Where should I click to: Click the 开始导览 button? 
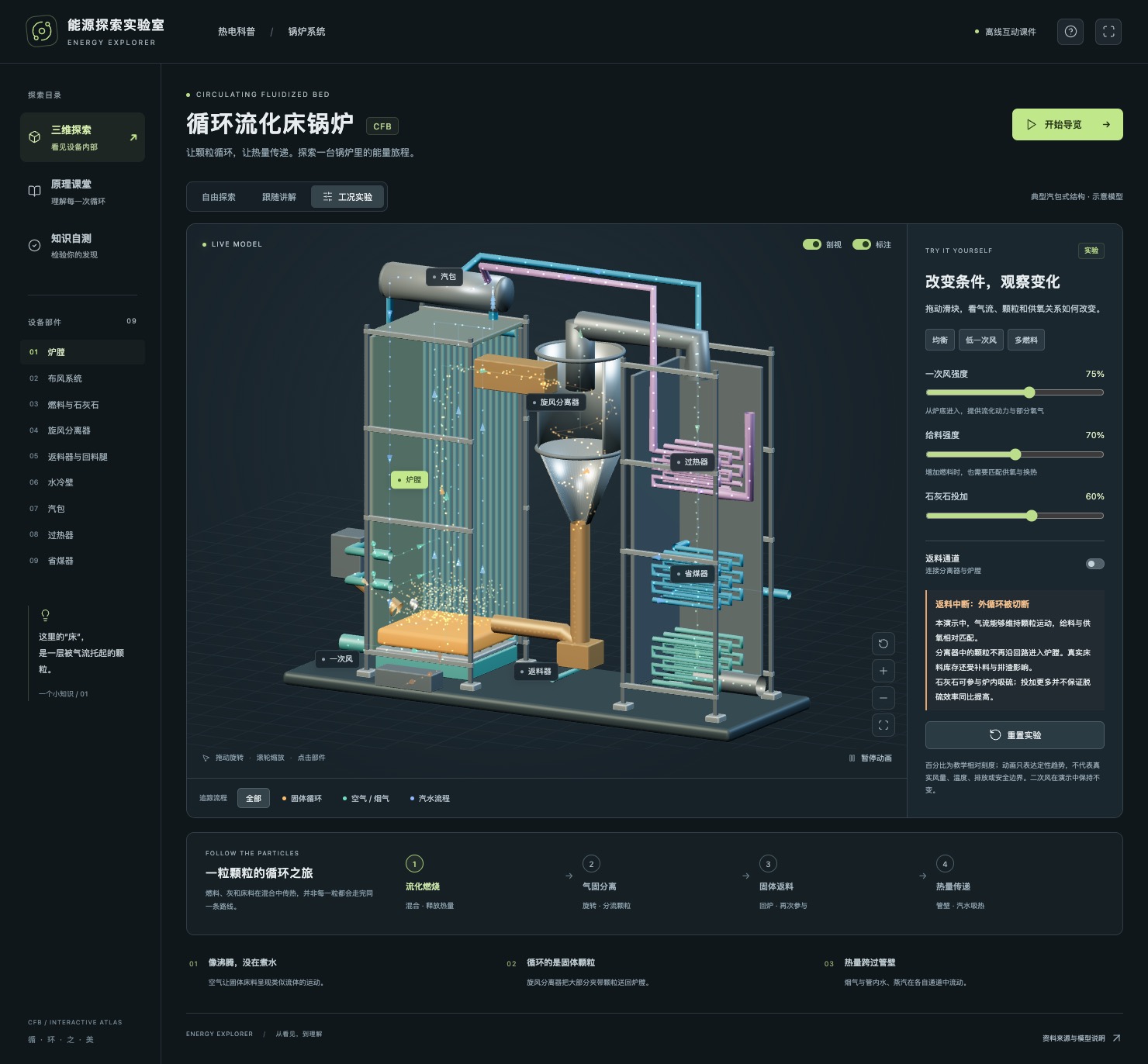pos(1067,124)
